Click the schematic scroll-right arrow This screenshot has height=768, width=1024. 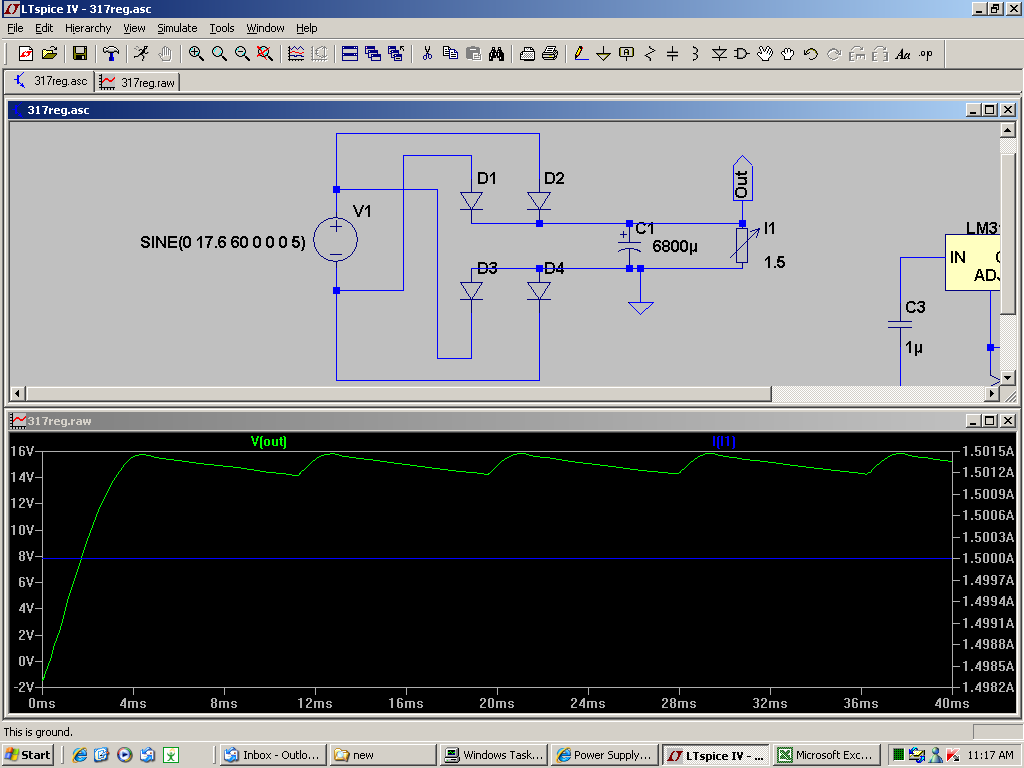click(992, 393)
